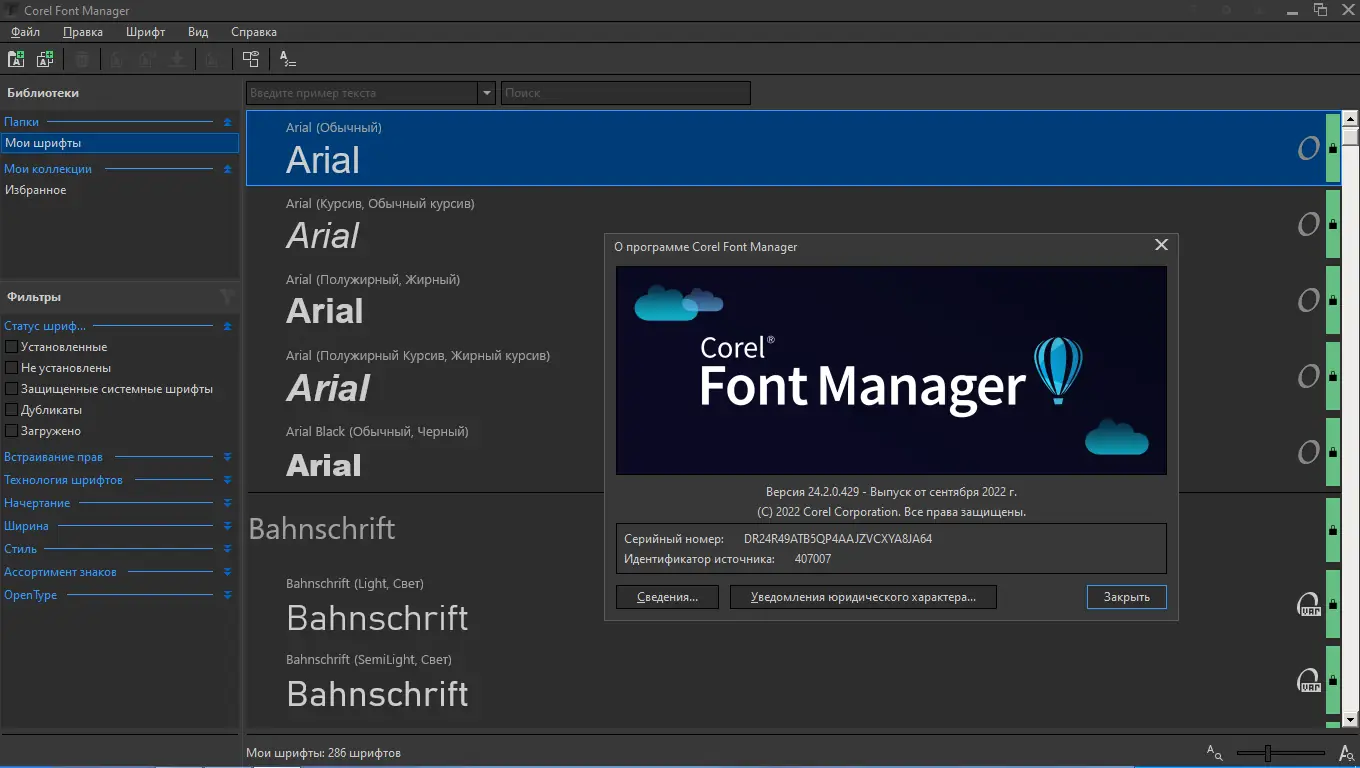
Task: Click lock icon on Arial Black row
Action: point(1333,453)
